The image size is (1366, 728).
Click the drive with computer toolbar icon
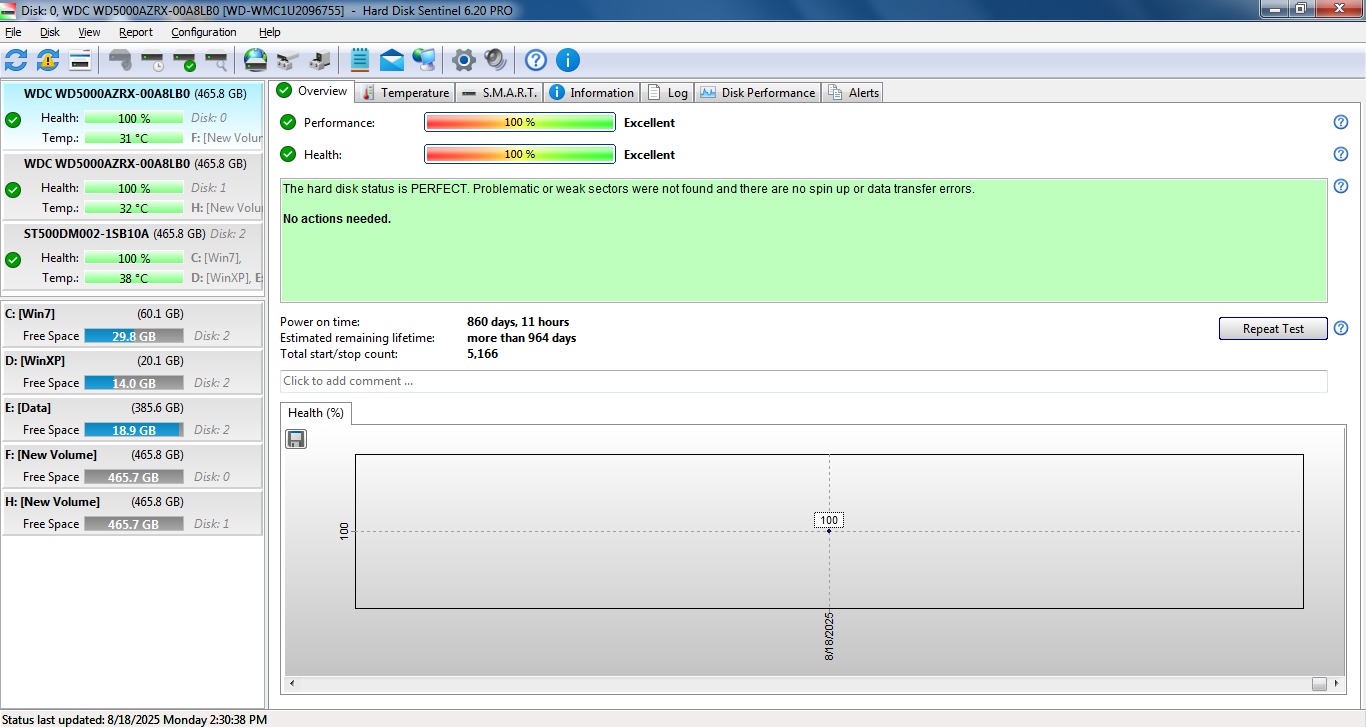[x=320, y=60]
